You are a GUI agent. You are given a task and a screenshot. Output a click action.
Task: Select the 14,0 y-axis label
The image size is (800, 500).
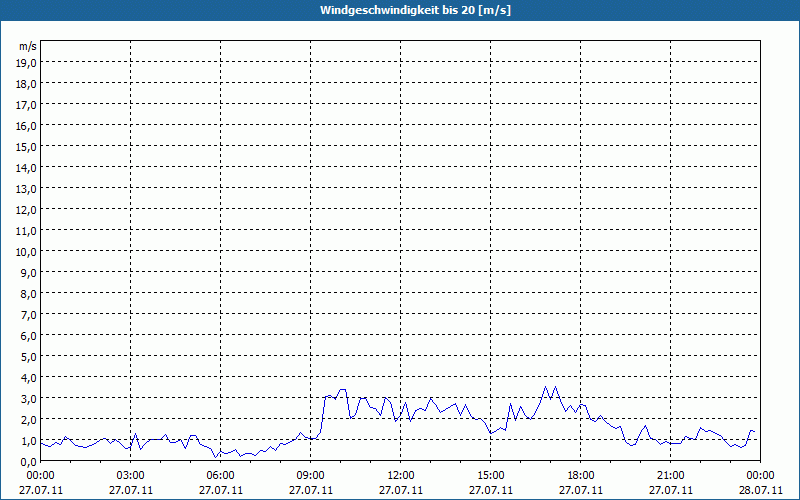pos(26,168)
